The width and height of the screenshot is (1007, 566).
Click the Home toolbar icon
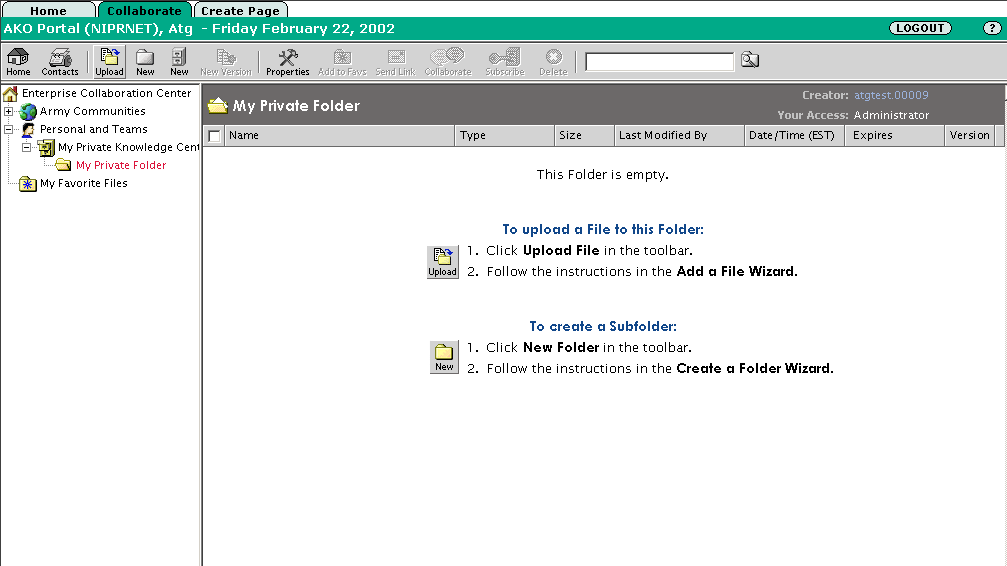click(18, 62)
